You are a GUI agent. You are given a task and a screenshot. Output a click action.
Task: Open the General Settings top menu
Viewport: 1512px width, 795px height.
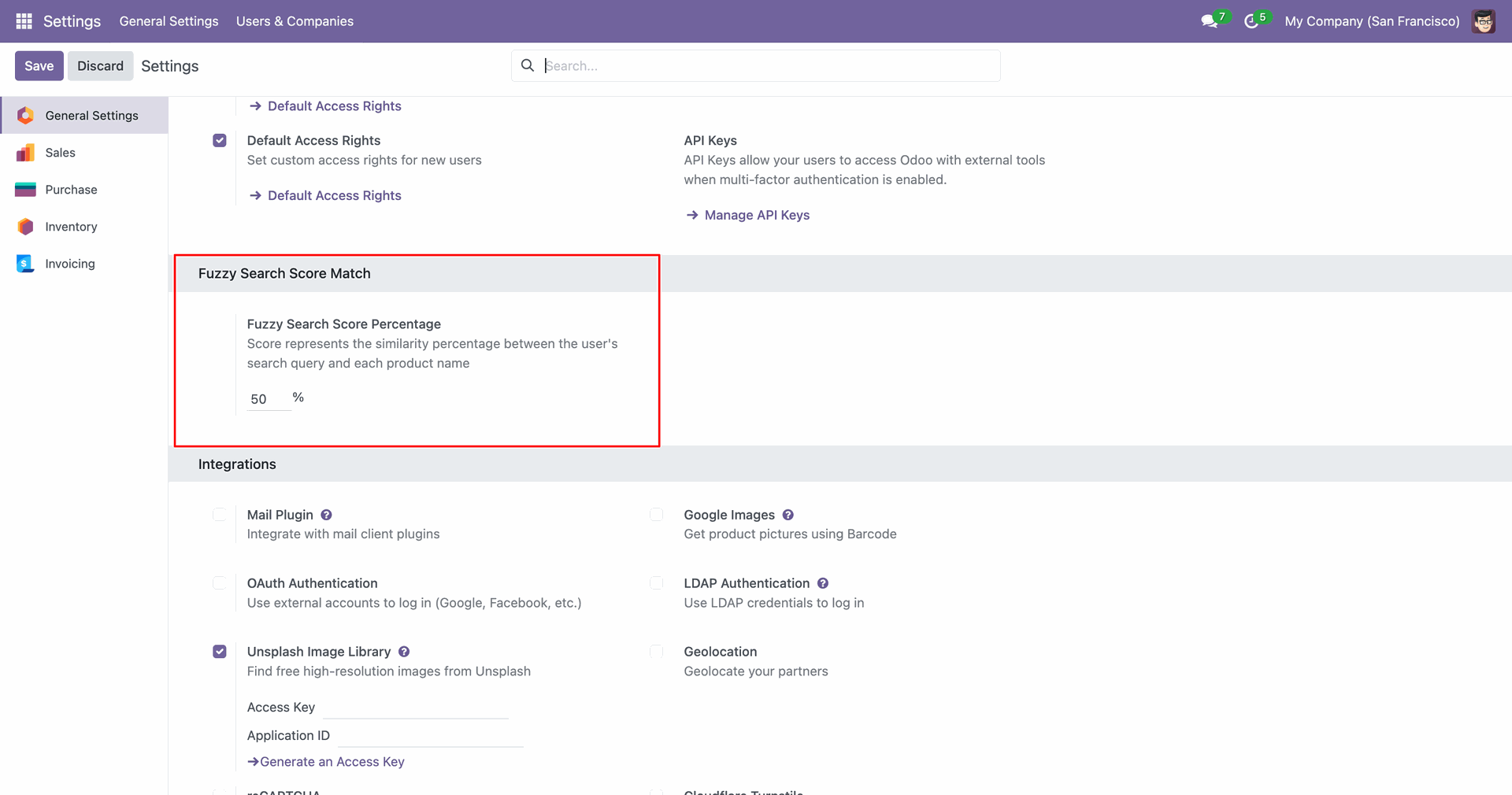[169, 21]
